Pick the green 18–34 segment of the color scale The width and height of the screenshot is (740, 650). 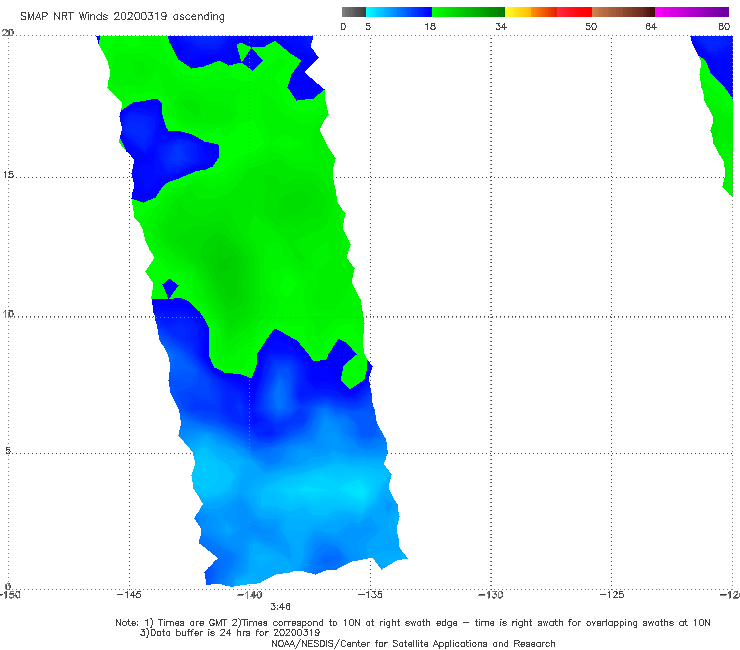pos(468,12)
